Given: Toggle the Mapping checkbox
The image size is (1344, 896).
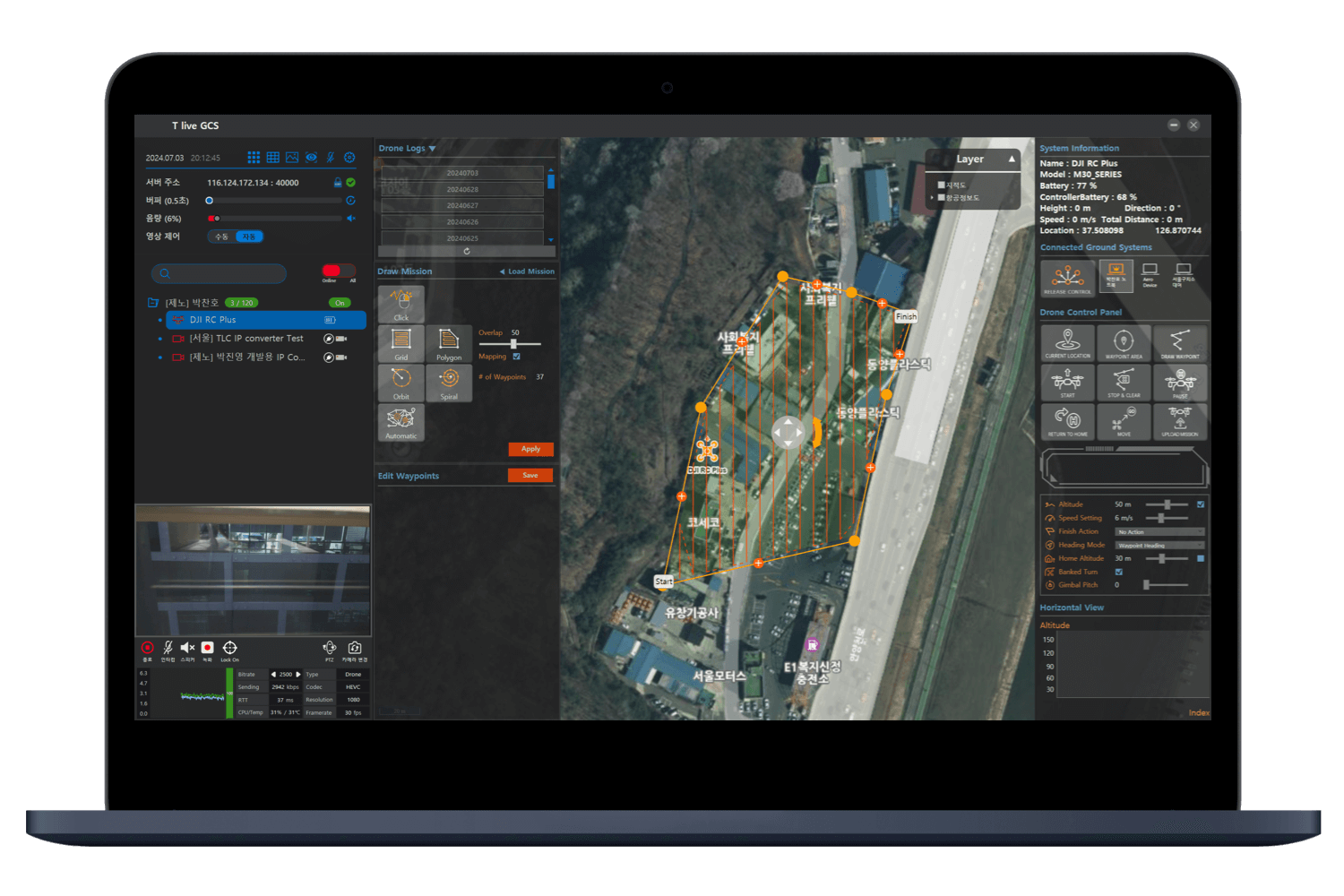Looking at the screenshot, I should (x=516, y=357).
